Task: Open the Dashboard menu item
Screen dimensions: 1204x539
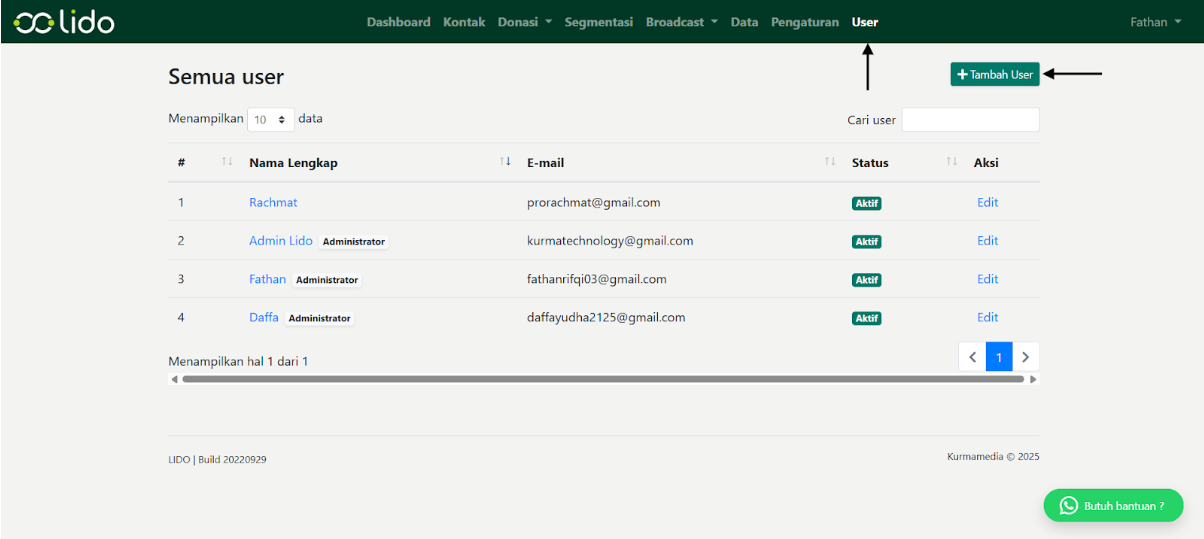Action: pos(398,22)
